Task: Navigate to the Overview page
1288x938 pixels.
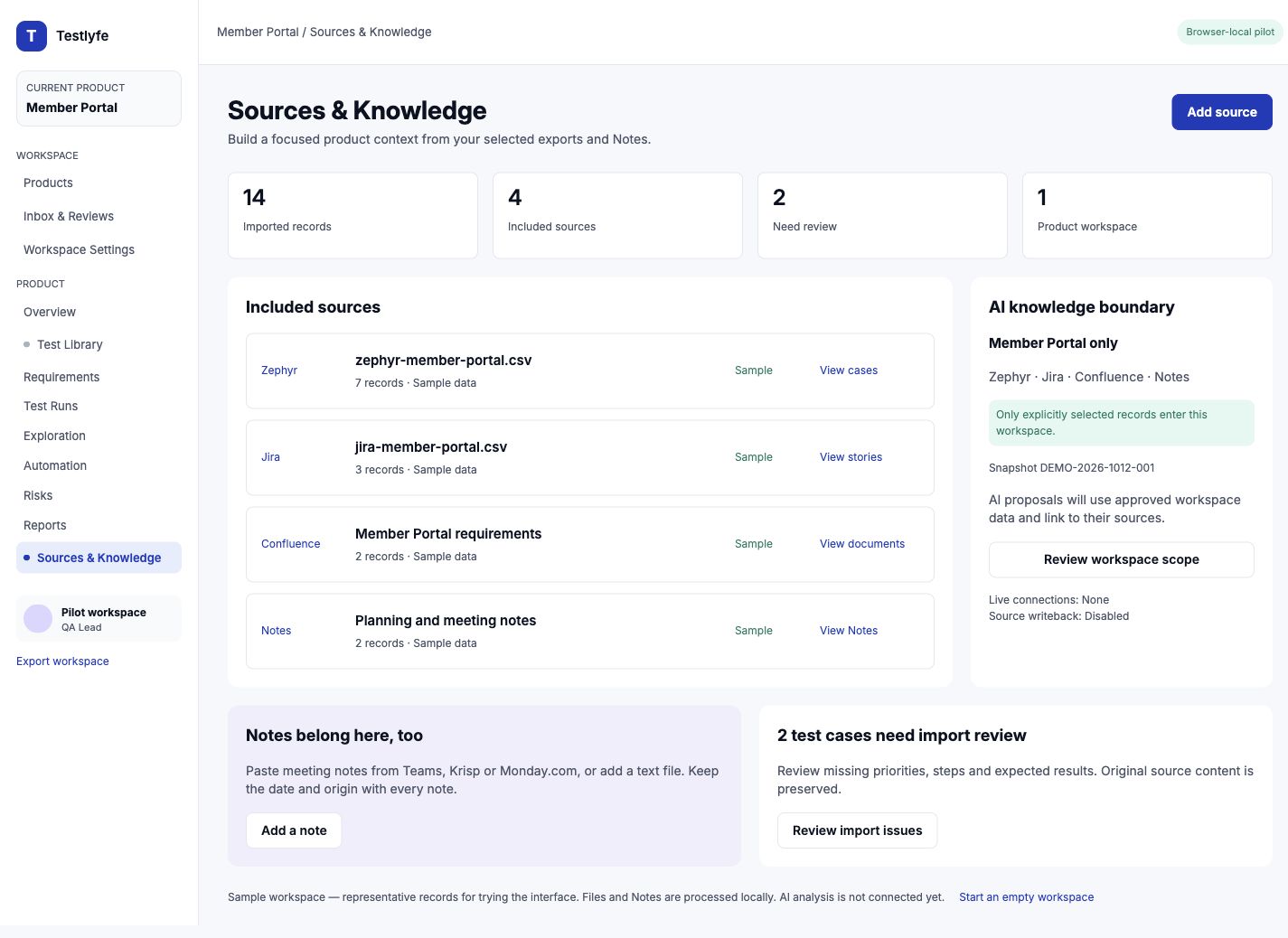Action: point(50,312)
